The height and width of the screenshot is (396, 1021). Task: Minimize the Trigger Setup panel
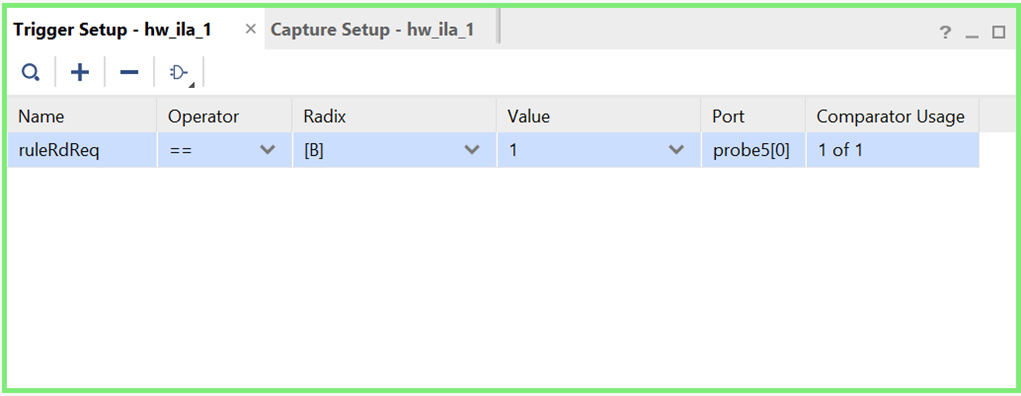[972, 34]
